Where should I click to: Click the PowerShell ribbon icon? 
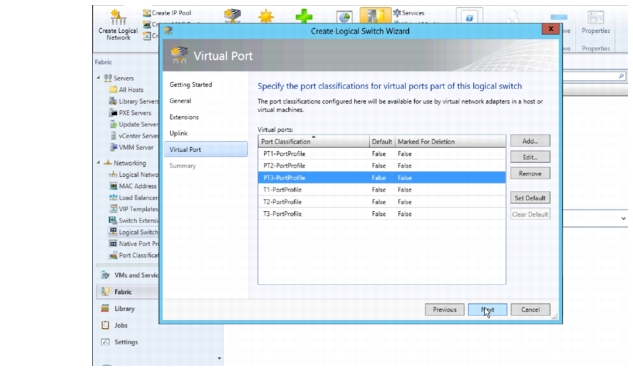470,17
